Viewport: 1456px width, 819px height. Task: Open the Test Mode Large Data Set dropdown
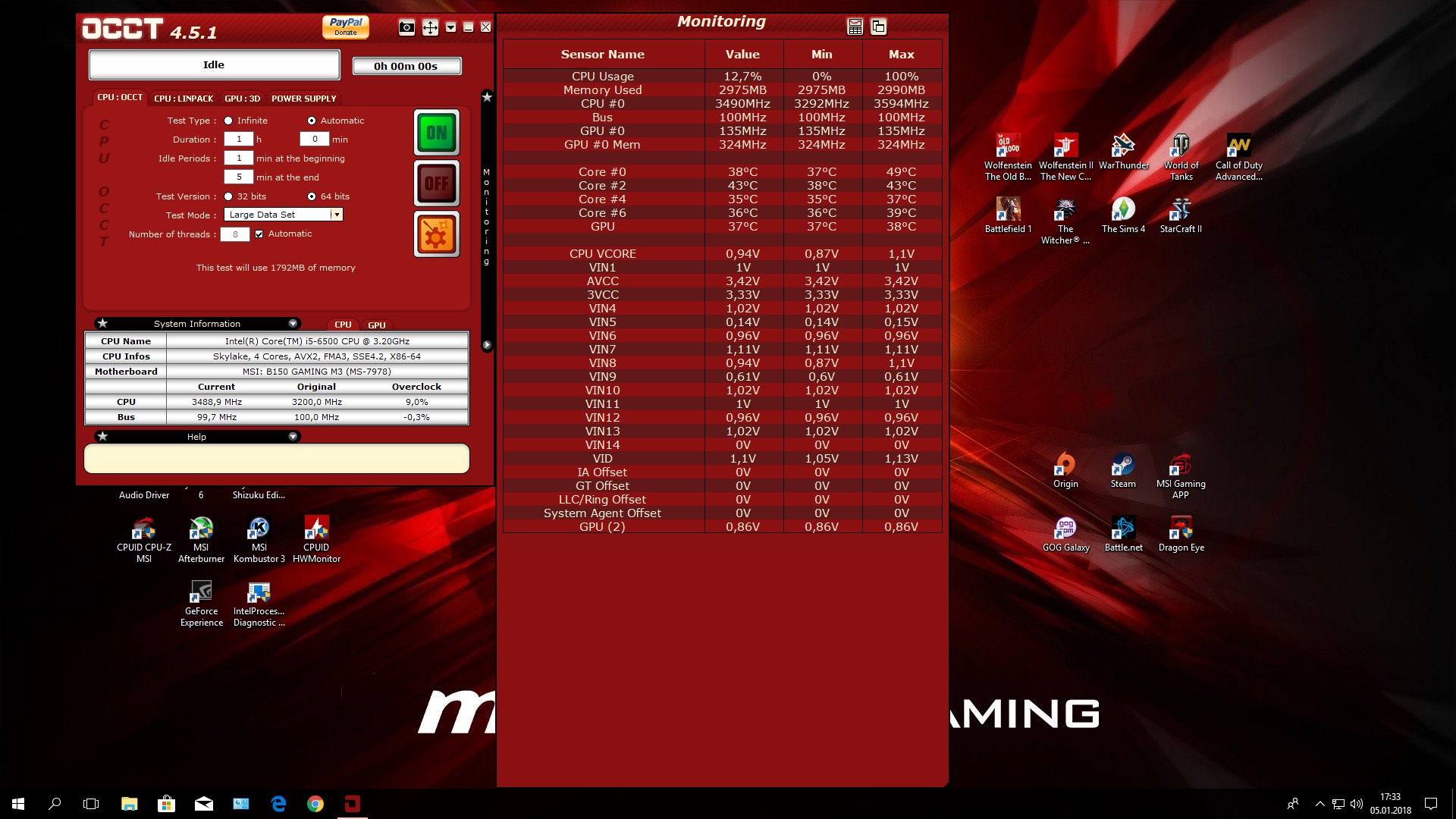pyautogui.click(x=336, y=215)
